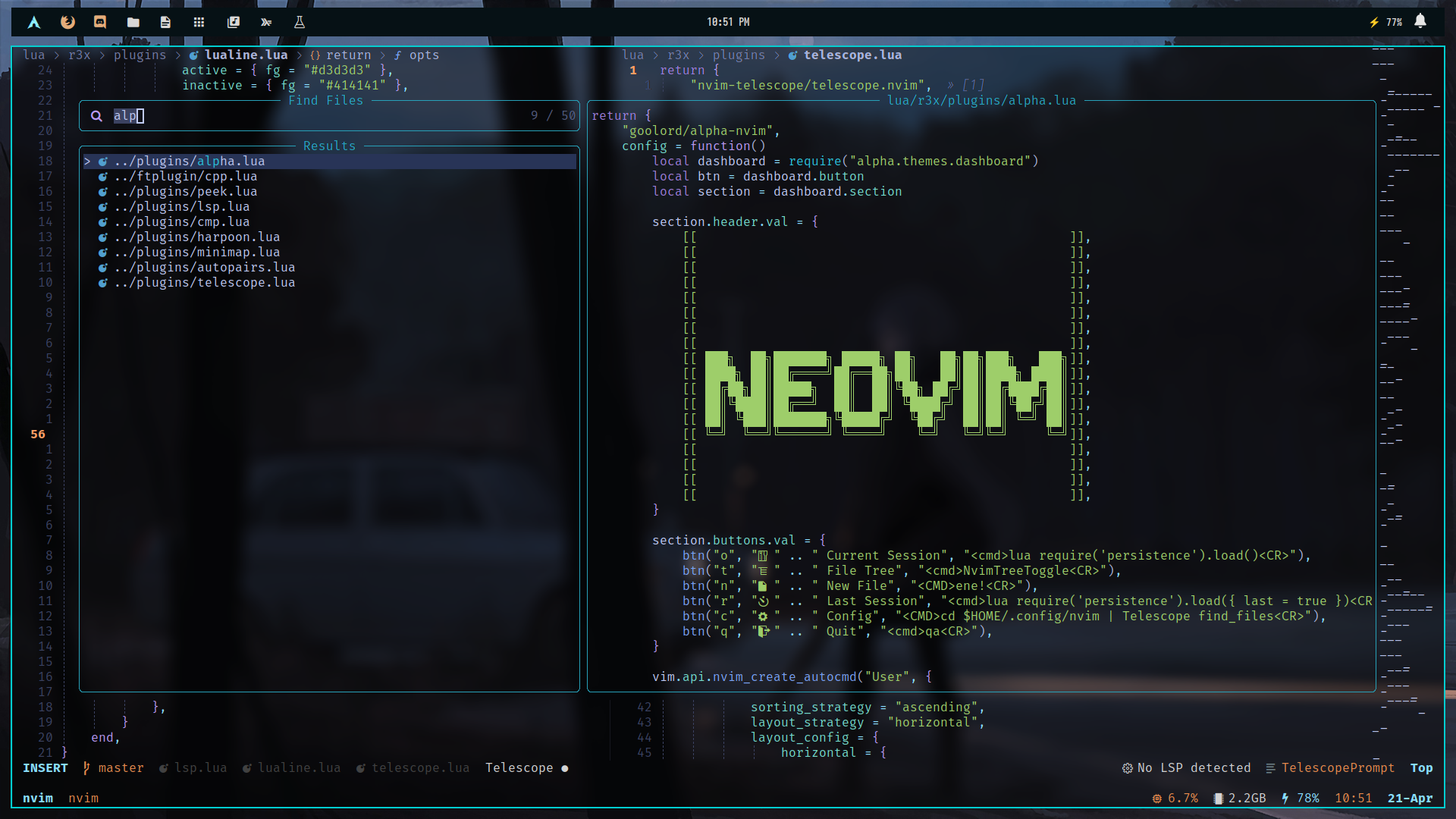
Task: Click the list icon before TelescopePrompt
Action: click(x=1272, y=768)
